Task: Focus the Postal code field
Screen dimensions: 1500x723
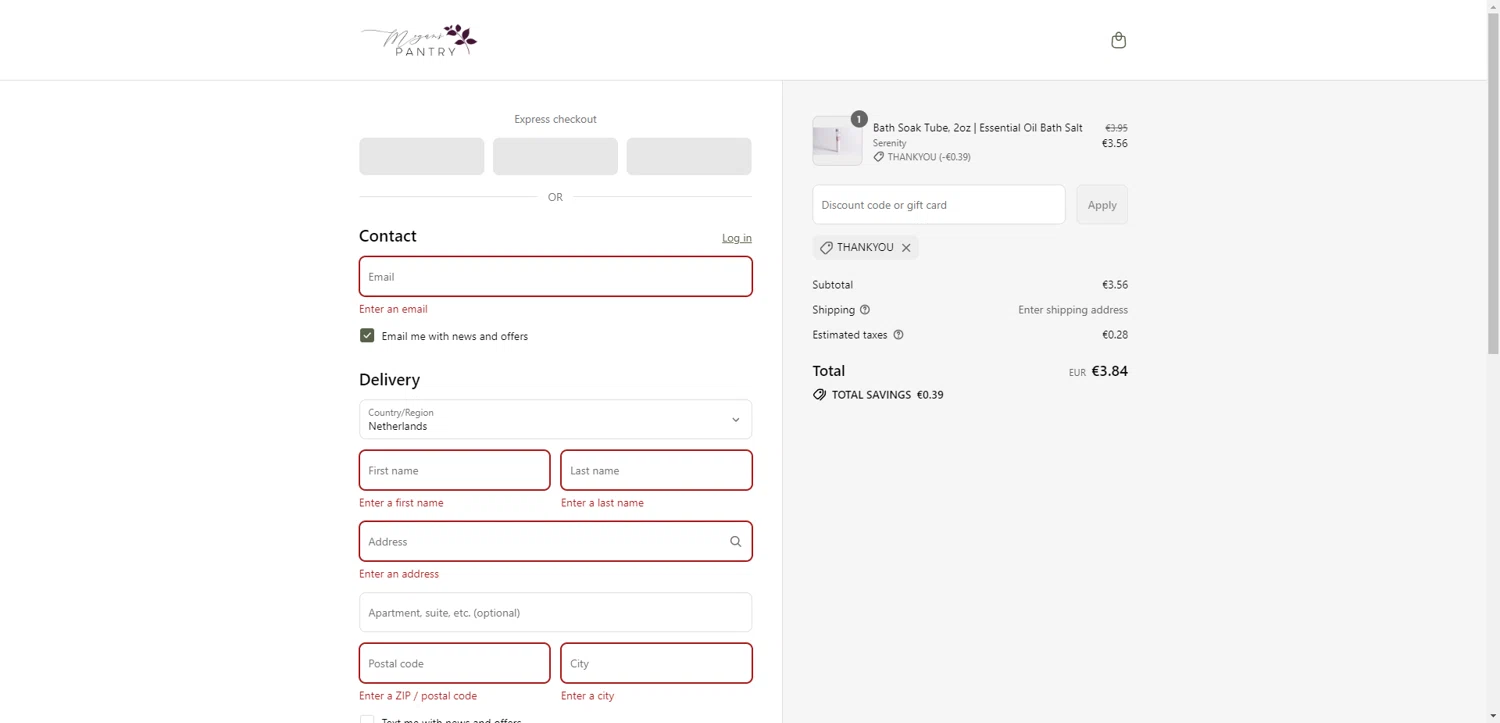Action: (x=454, y=663)
